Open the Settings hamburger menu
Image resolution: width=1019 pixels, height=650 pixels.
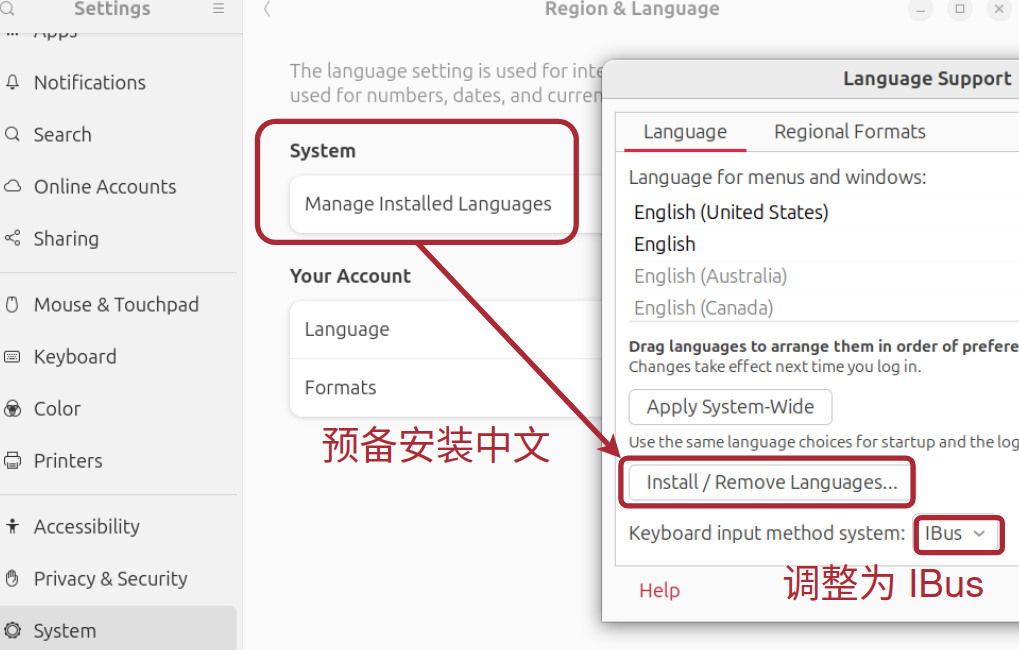(218, 9)
